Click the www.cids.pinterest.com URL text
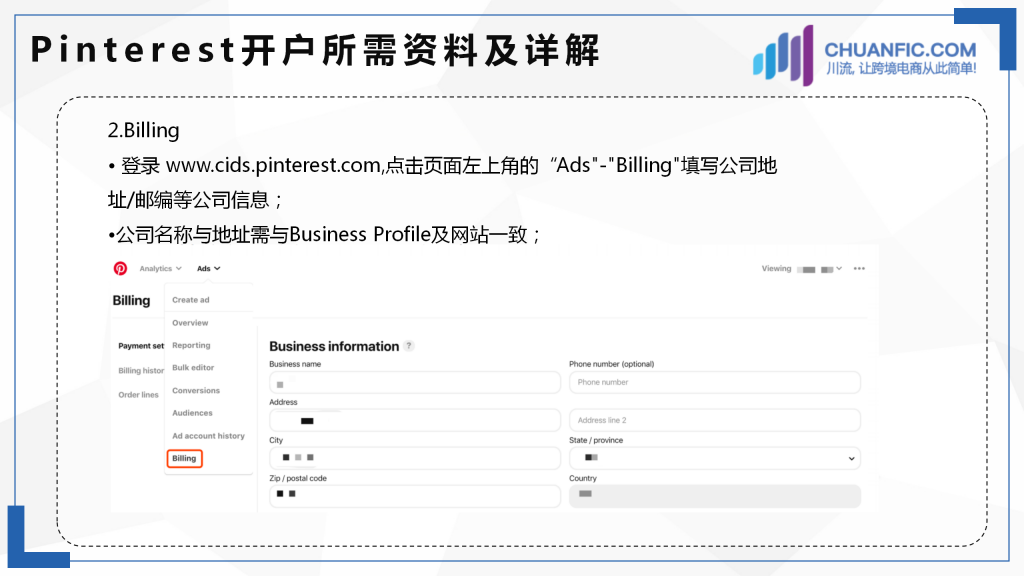The width and height of the screenshot is (1024, 576). 274,165
